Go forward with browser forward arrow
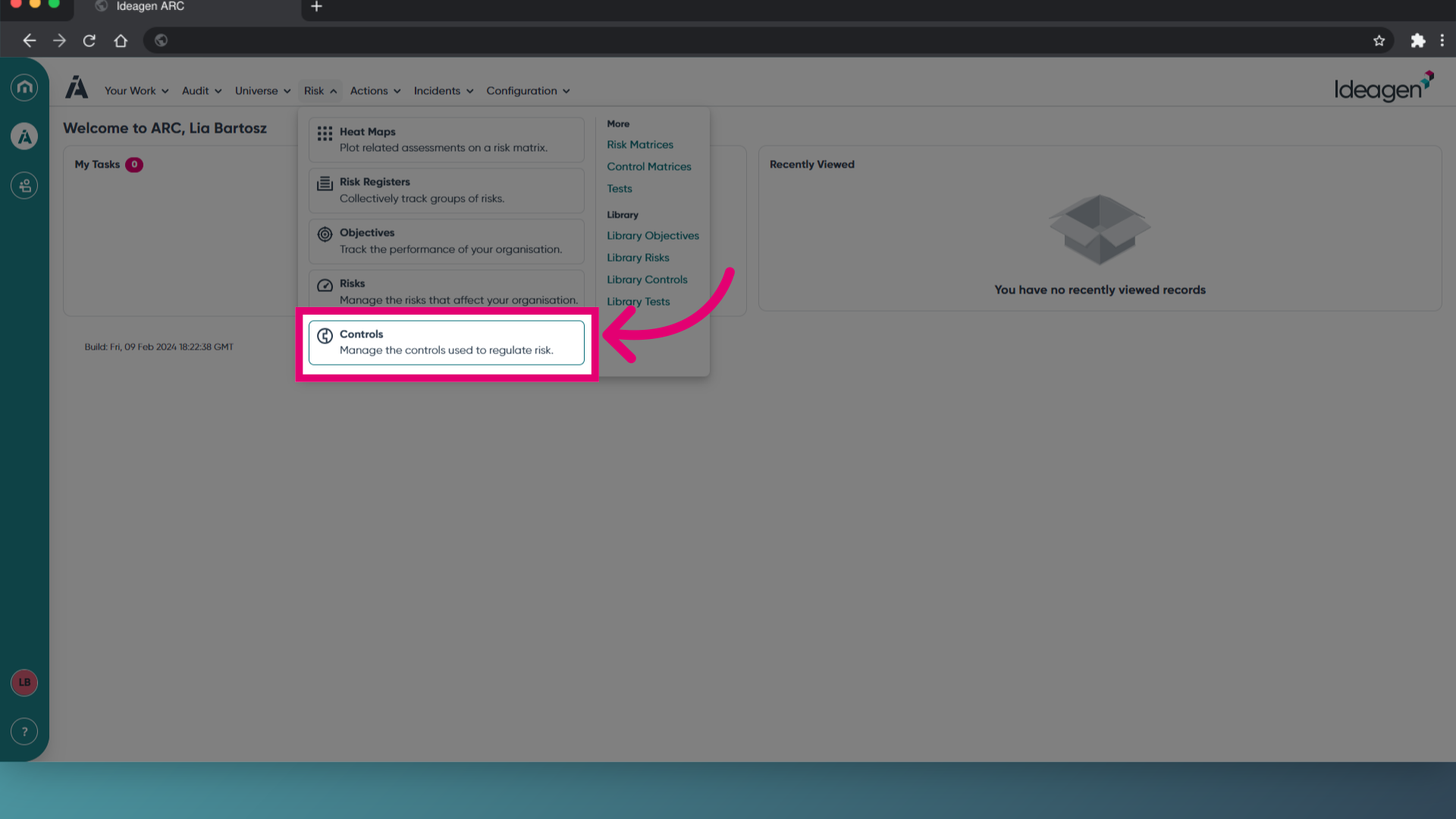Image resolution: width=1456 pixels, height=819 pixels. coord(59,41)
